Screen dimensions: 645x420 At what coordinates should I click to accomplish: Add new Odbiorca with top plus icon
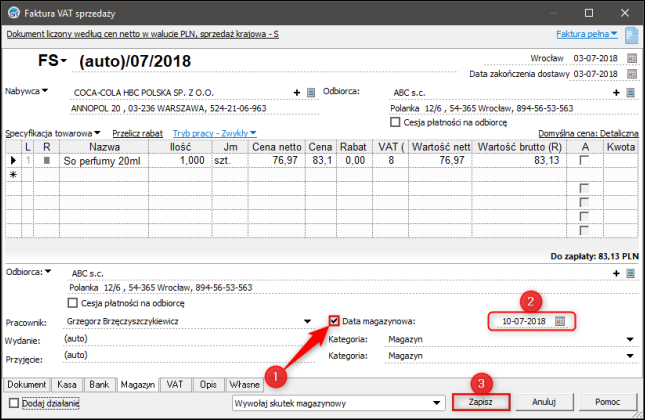616,93
